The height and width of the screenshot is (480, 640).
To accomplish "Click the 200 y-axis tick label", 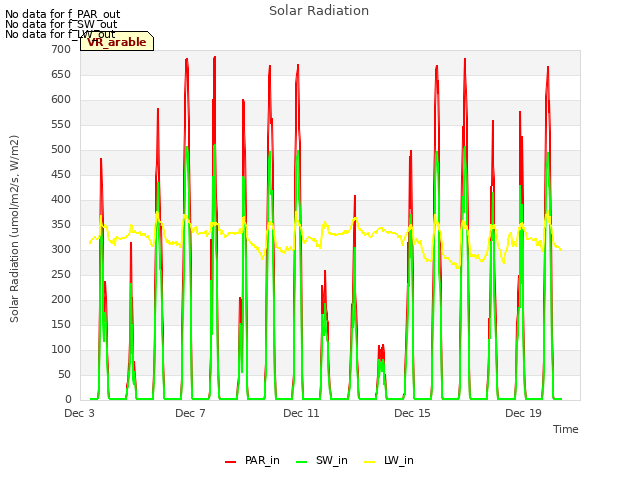I will [x=61, y=300].
